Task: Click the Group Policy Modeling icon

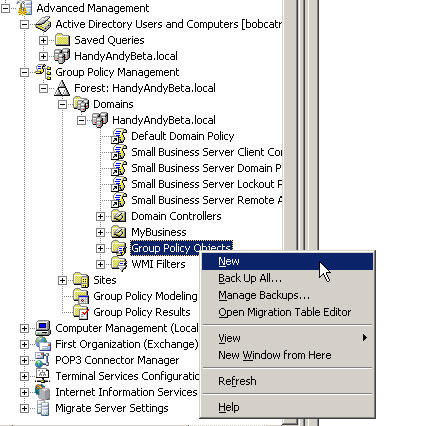Action: [81, 296]
